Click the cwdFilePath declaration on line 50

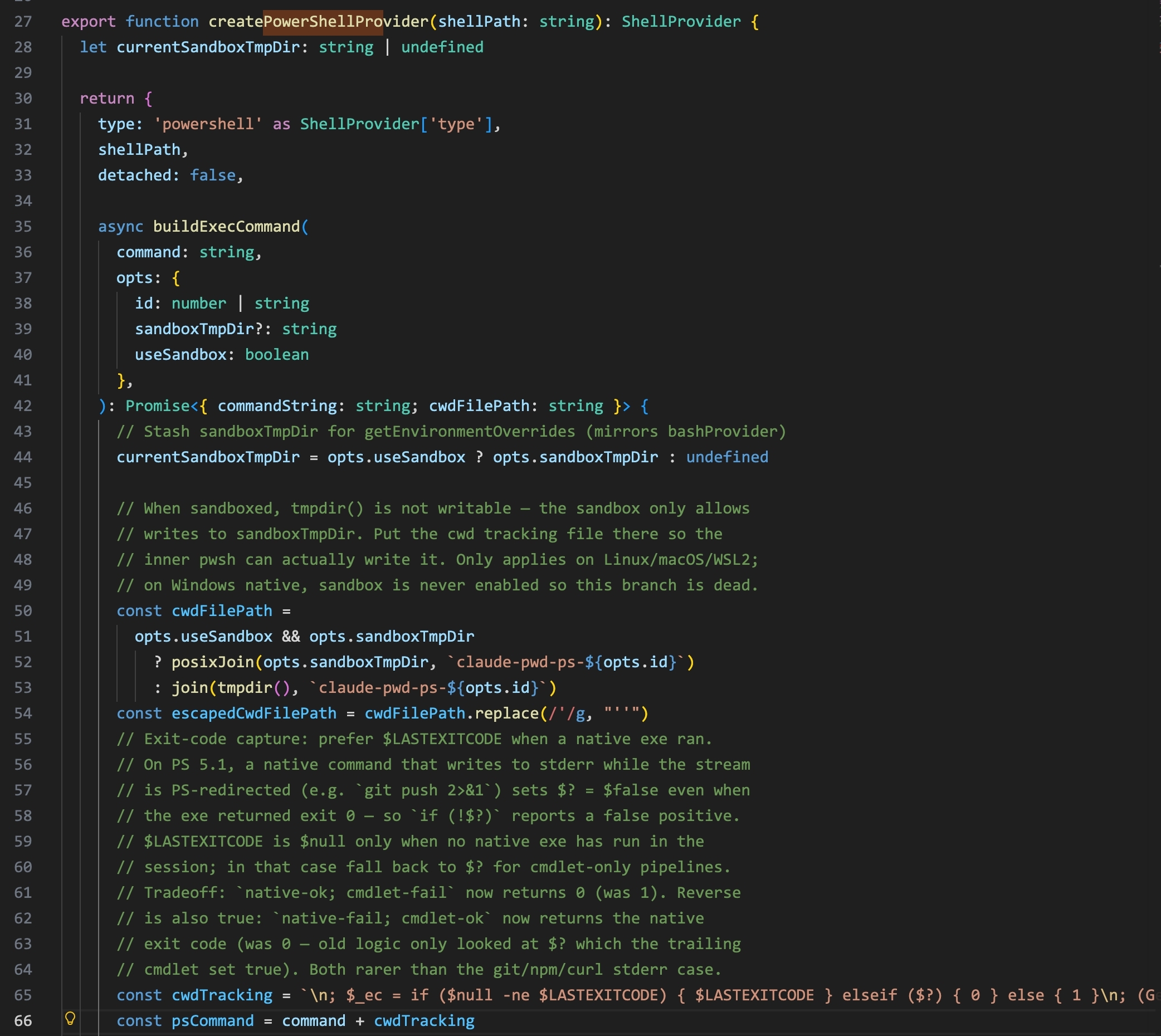pos(222,611)
